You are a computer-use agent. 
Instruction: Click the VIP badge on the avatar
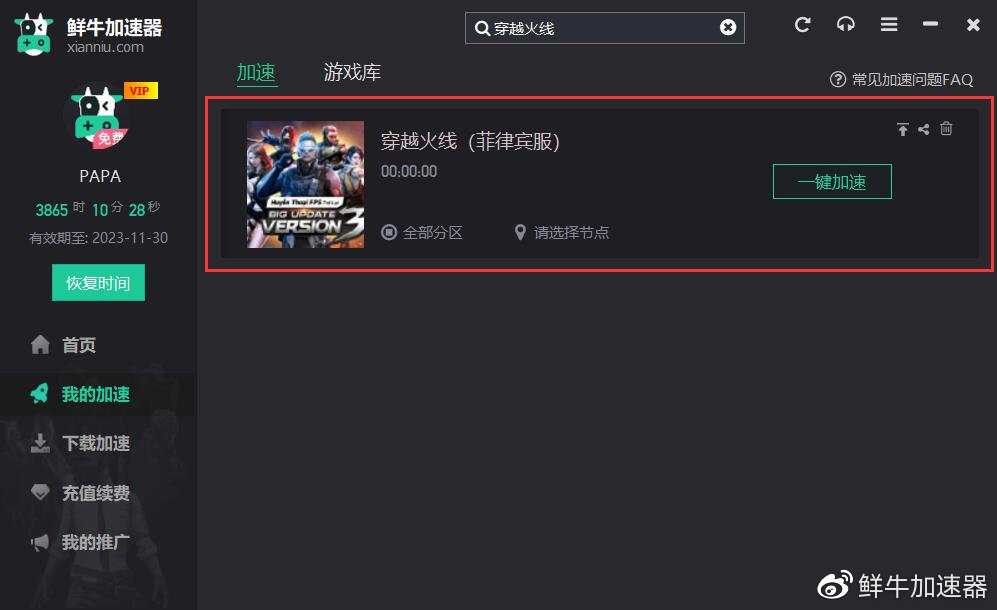139,90
